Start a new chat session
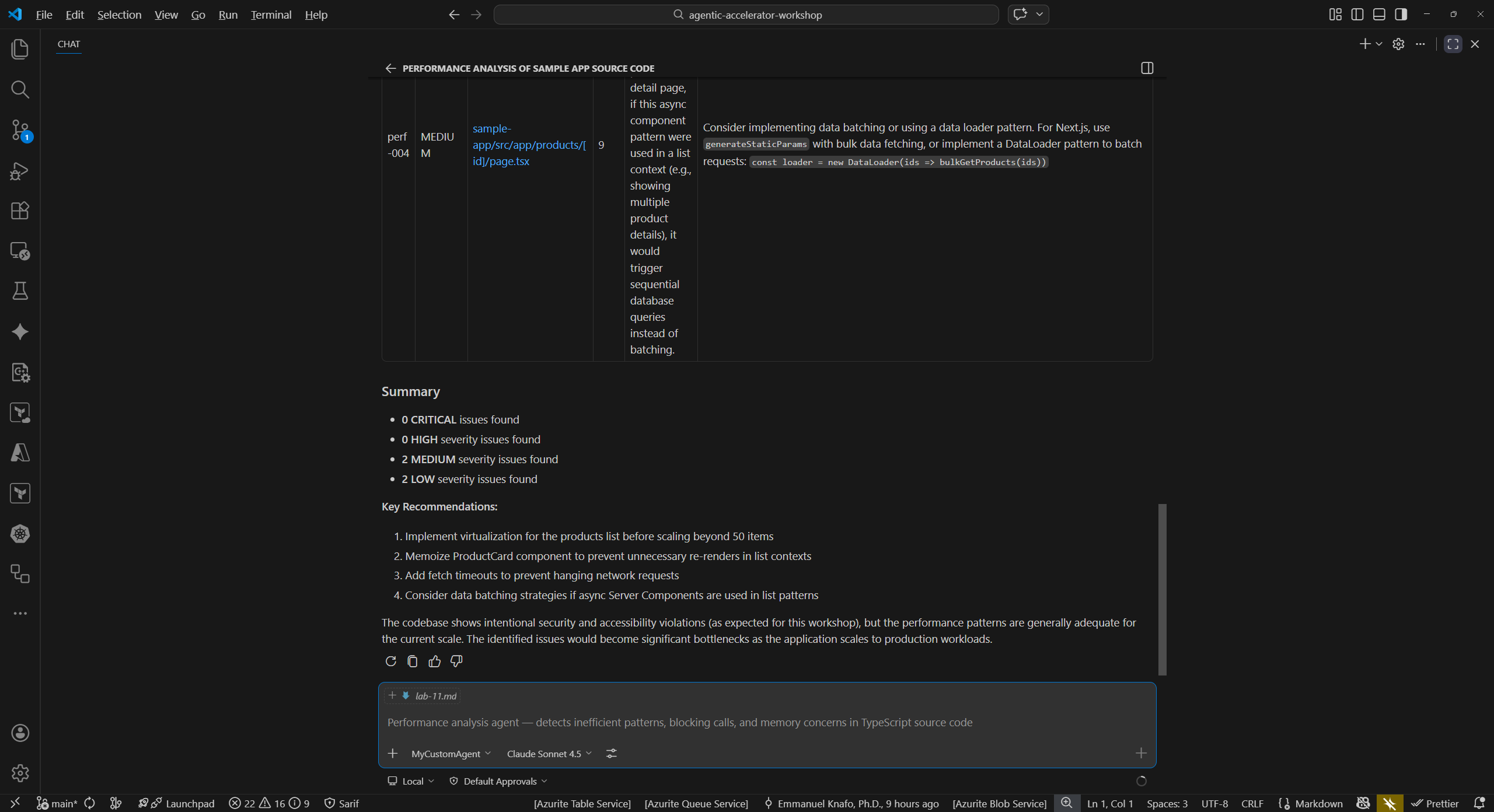The width and height of the screenshot is (1494, 812). tap(1365, 44)
